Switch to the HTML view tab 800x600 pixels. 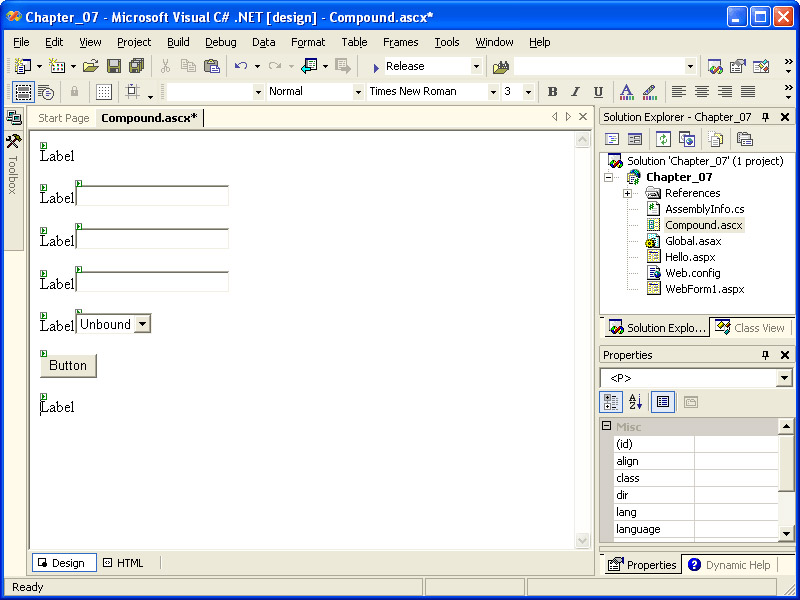click(x=123, y=563)
